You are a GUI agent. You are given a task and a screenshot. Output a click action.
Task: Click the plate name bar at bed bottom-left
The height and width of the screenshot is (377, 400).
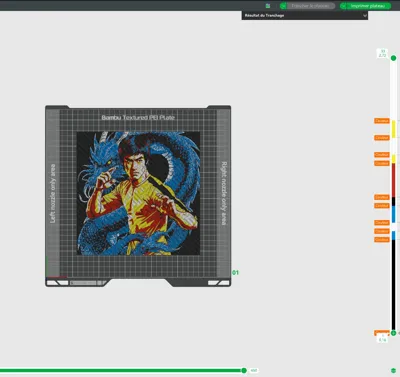[83, 283]
